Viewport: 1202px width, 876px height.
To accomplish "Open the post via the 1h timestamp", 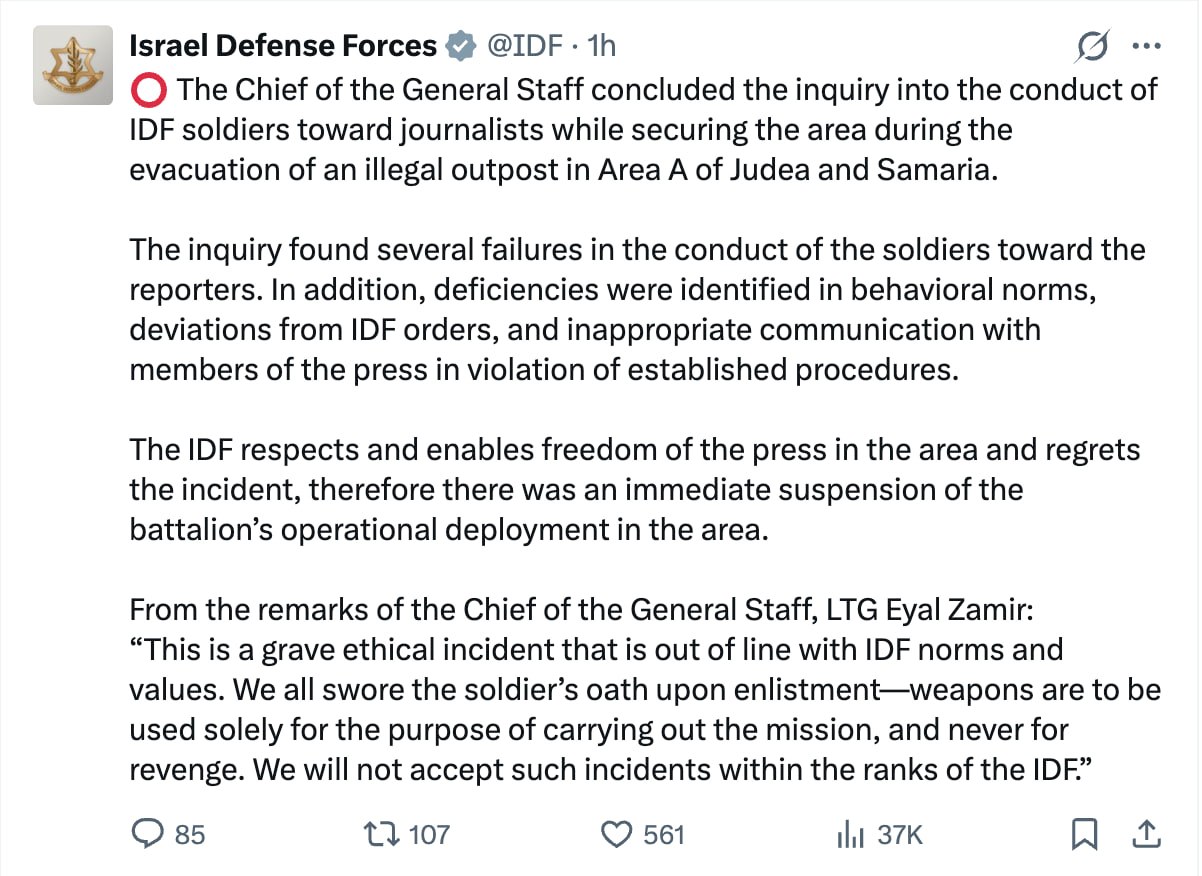I will tap(602, 45).
